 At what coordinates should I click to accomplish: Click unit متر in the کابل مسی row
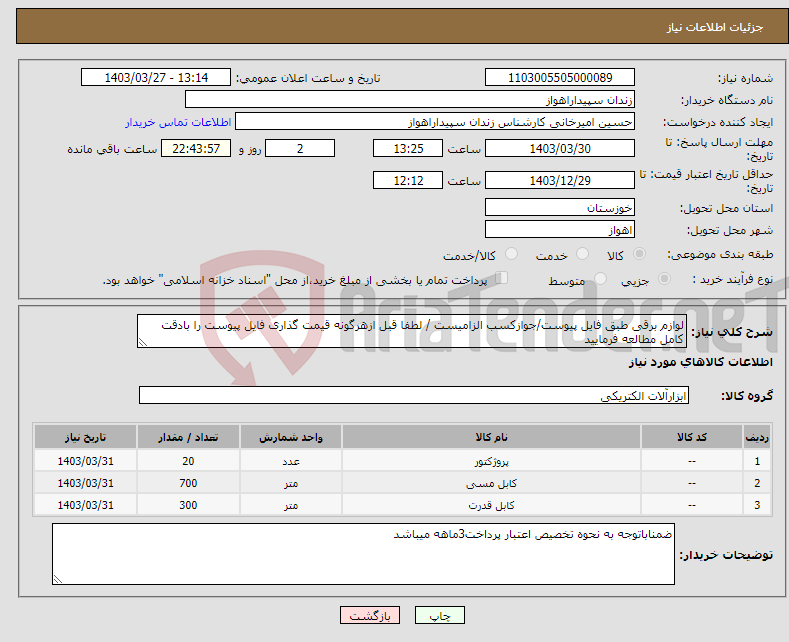(291, 483)
